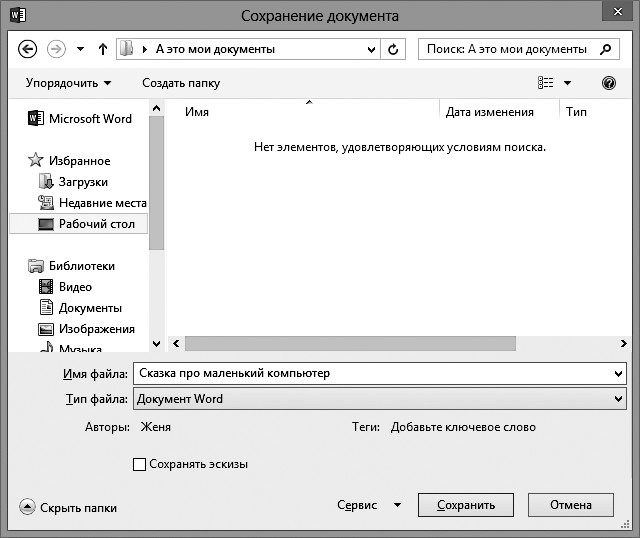The height and width of the screenshot is (538, 640).
Task: Sort by Дата изменения column header
Action: point(489,112)
